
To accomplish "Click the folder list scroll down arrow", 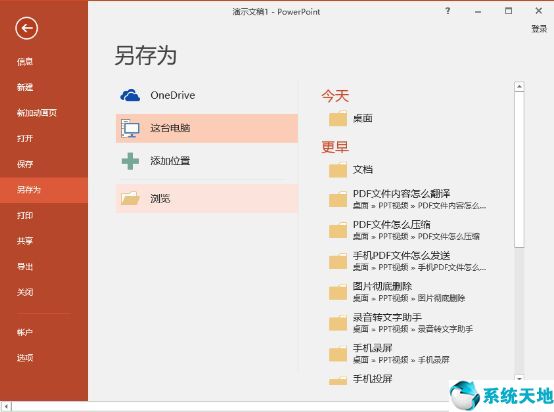I will [519, 378].
